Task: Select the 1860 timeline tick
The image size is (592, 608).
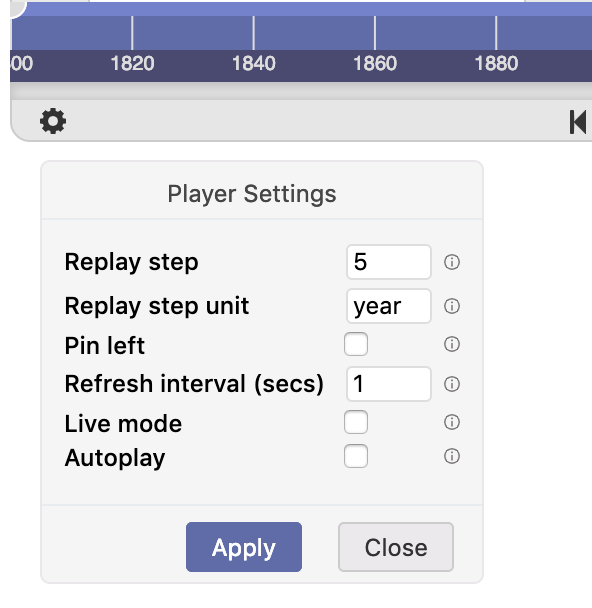Action: pyautogui.click(x=375, y=63)
